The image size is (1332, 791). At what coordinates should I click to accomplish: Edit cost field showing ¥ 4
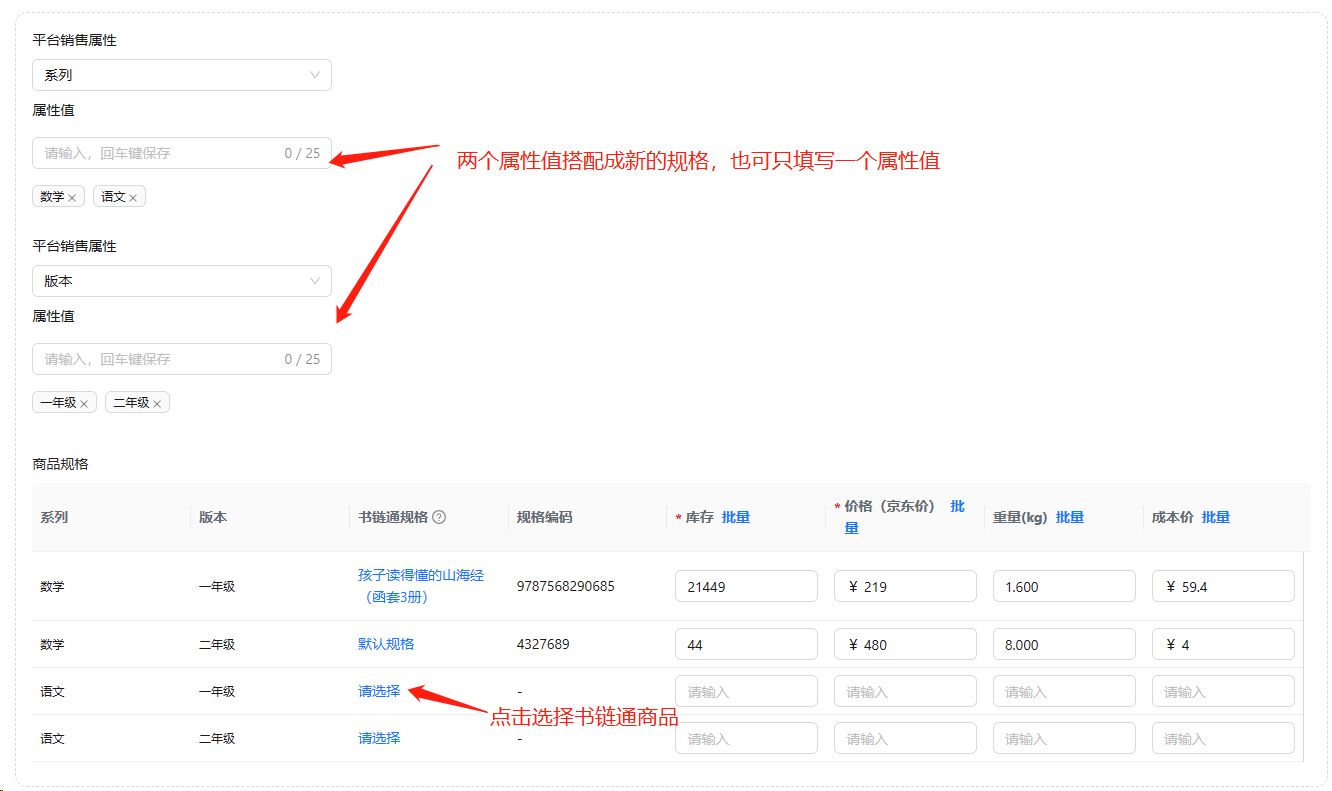pyautogui.click(x=1223, y=644)
